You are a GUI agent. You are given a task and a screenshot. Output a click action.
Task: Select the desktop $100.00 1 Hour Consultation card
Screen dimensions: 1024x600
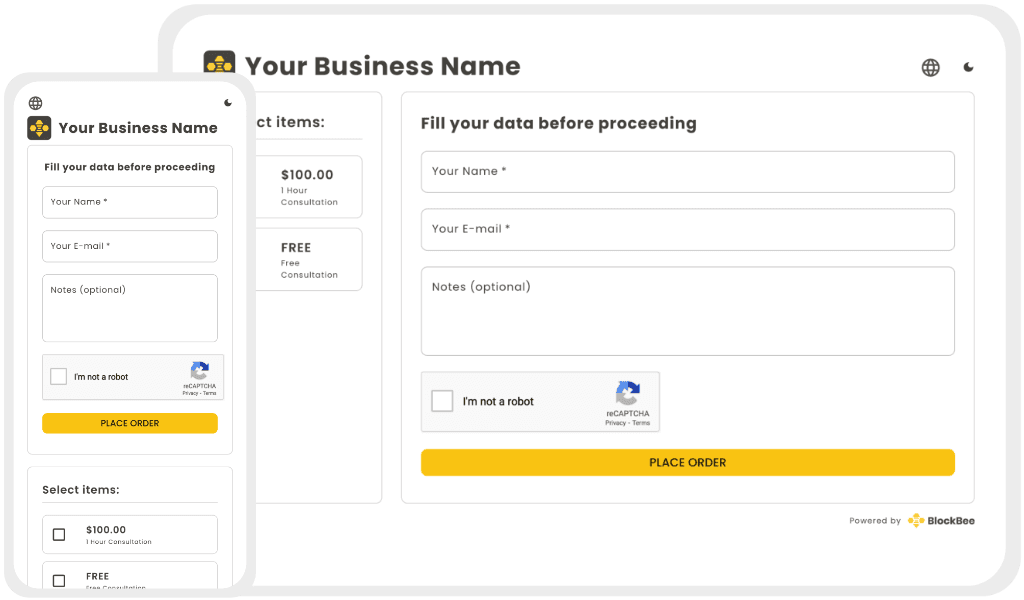pyautogui.click(x=308, y=187)
